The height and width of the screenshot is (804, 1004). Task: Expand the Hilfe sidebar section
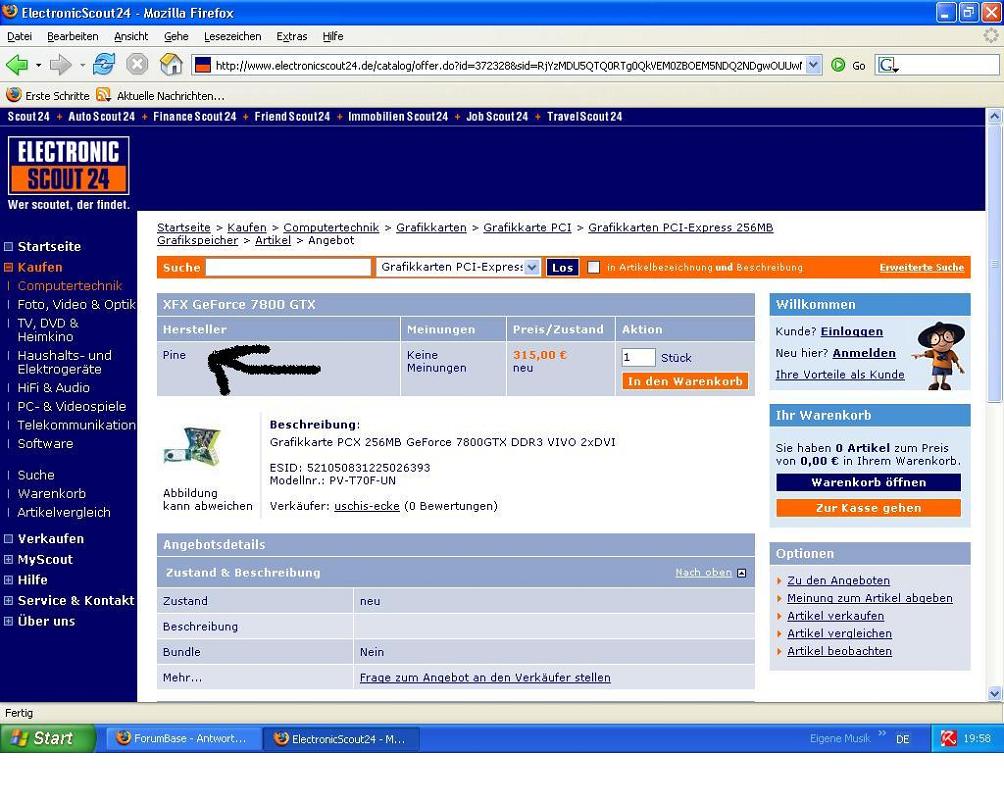click(8, 580)
